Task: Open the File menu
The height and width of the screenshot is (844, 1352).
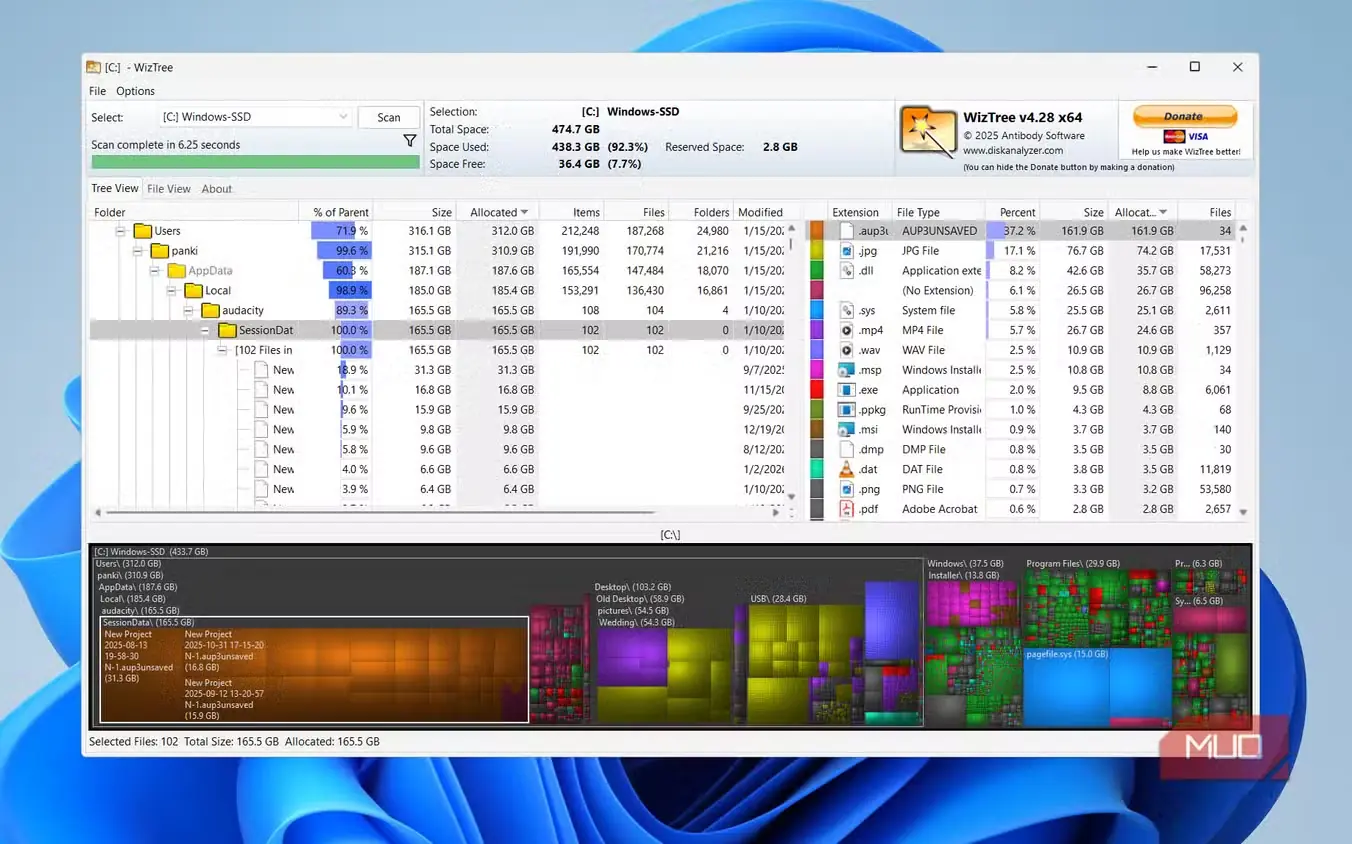Action: click(97, 91)
